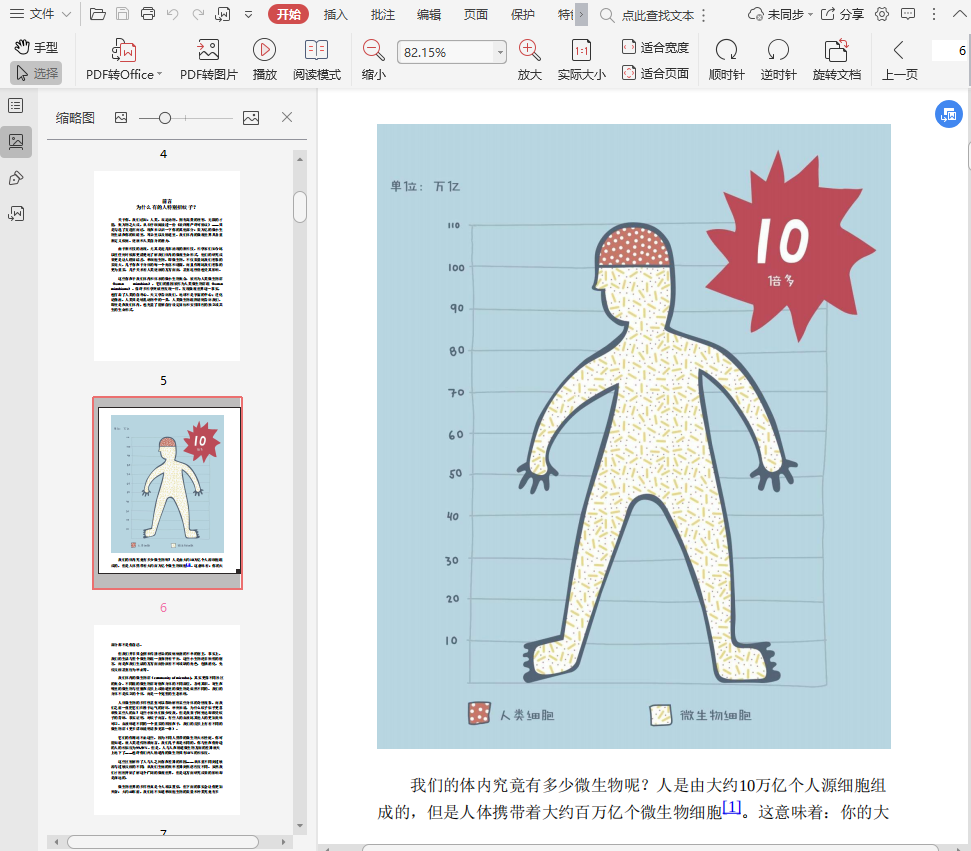Start slideshow with 播放 icon

click(x=264, y=50)
